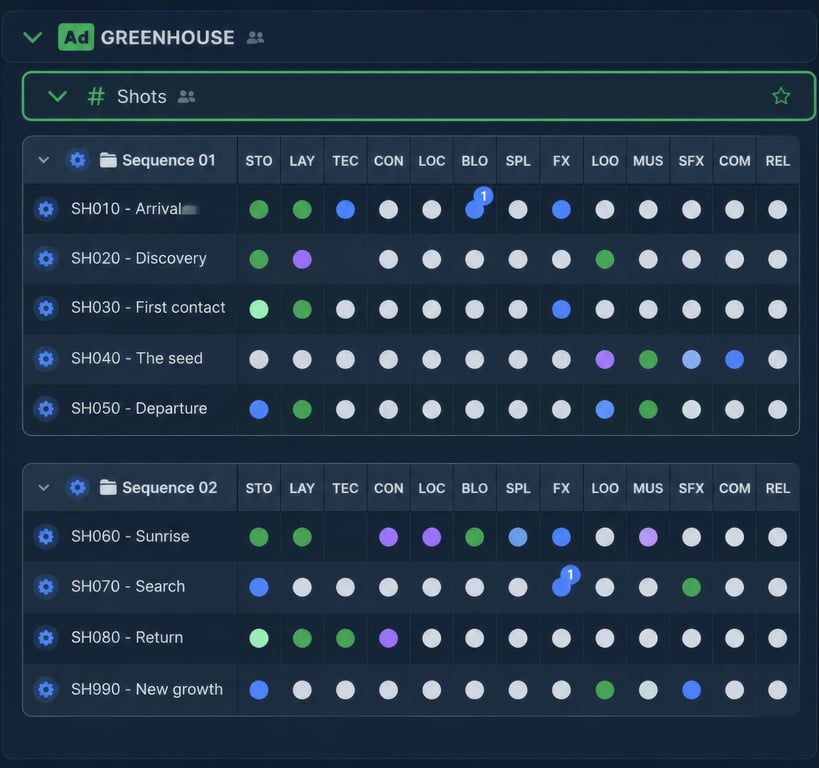Open gear icon for SH990 - New growth

tap(46, 689)
